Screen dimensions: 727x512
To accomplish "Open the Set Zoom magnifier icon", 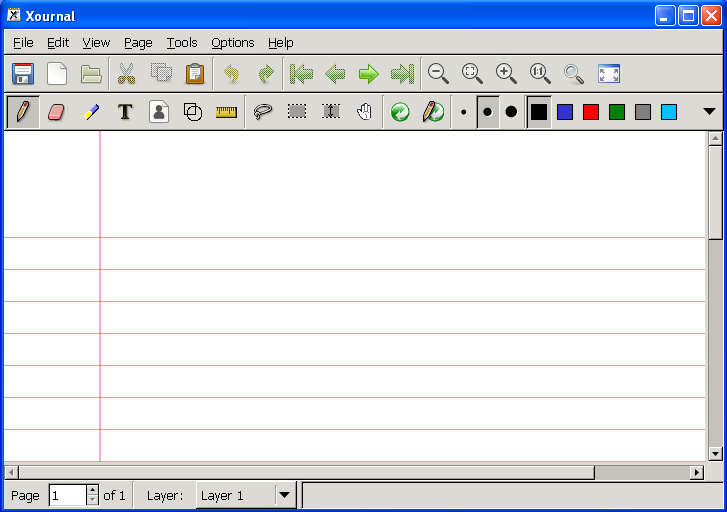I will 574,74.
